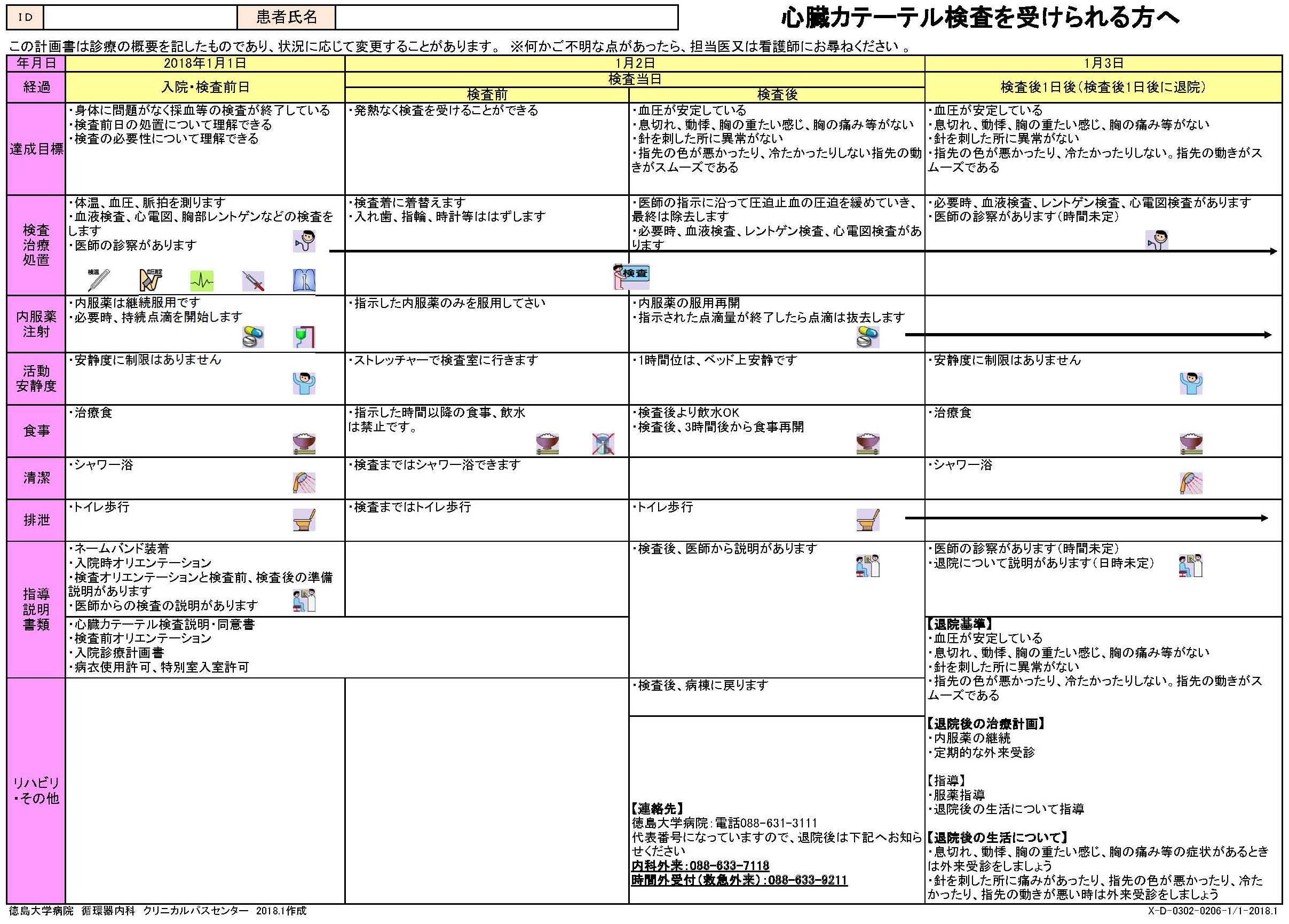The width and height of the screenshot is (1289, 924).
Task: Click the rice bowl icon beside admission day 治療食
Action: [304, 443]
